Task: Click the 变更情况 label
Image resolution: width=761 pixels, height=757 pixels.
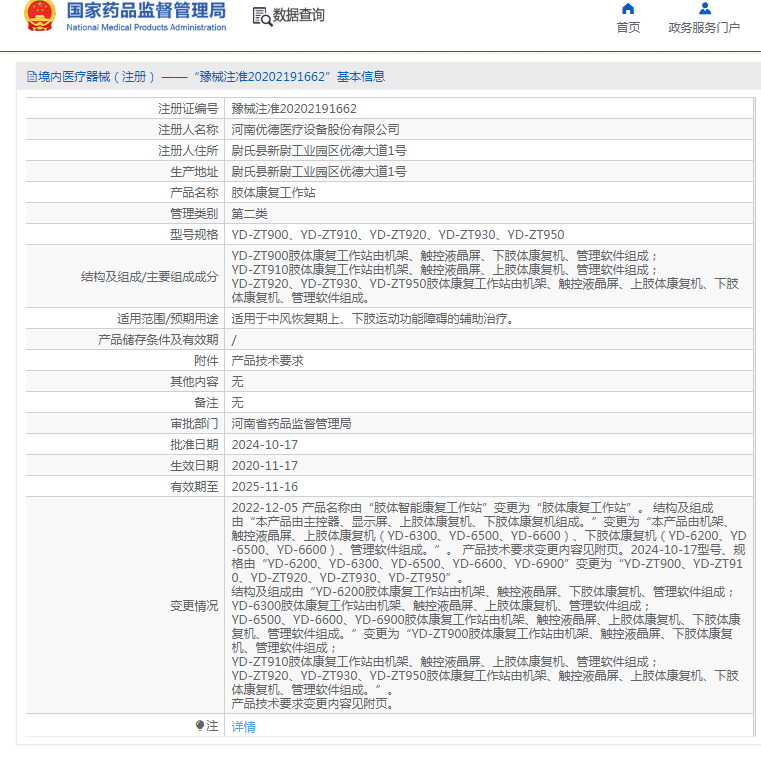Action: (x=194, y=606)
